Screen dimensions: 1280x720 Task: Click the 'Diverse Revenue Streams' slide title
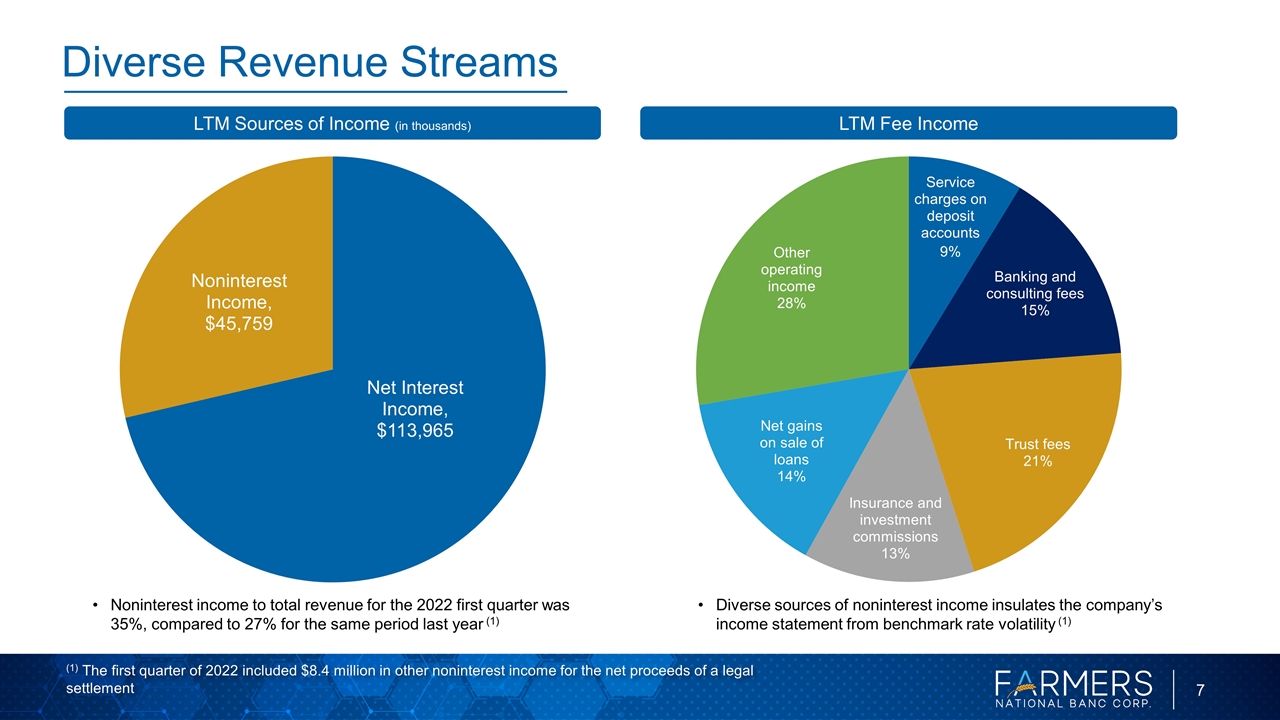pyautogui.click(x=310, y=63)
